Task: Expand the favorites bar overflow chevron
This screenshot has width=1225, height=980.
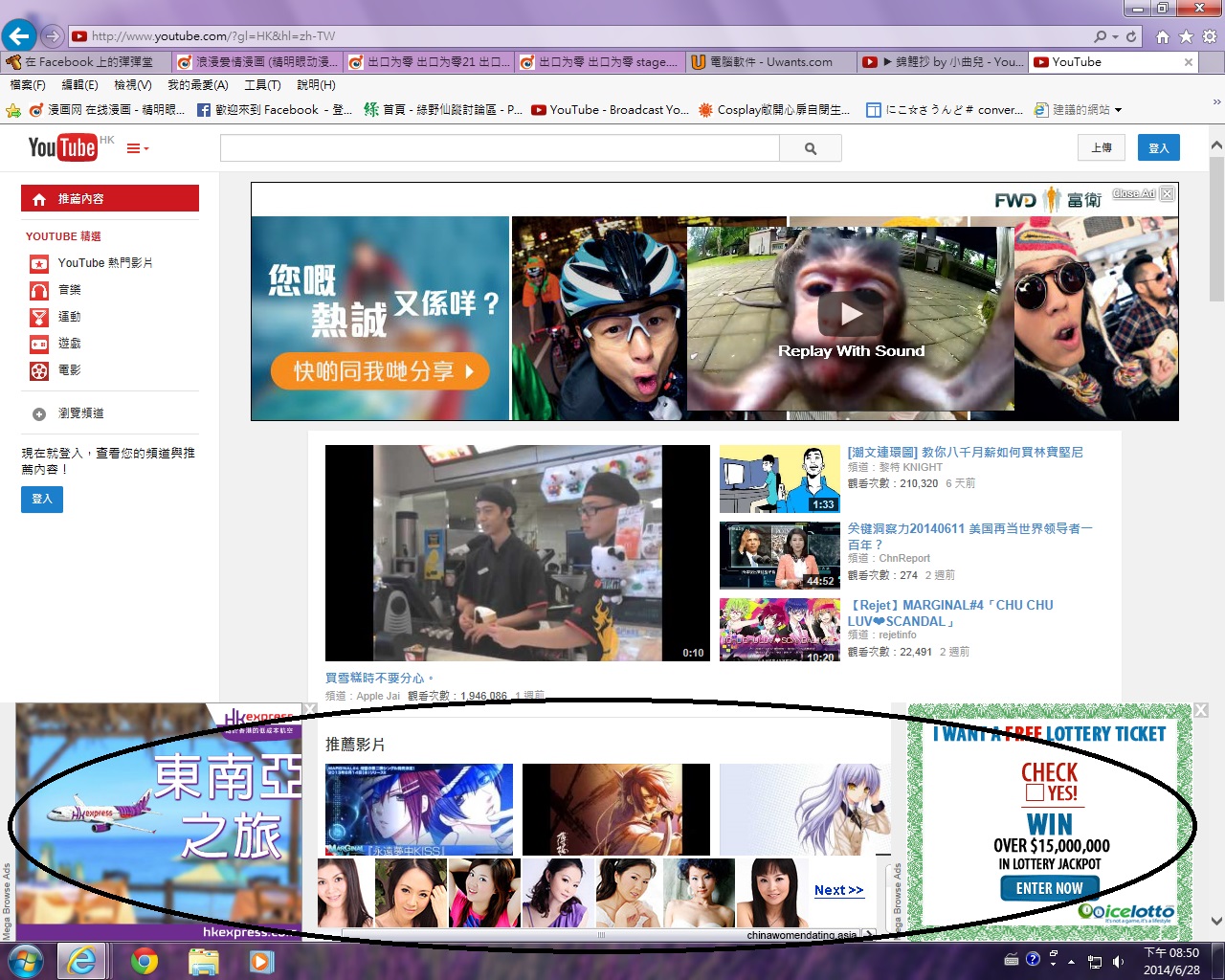Action: click(1216, 101)
